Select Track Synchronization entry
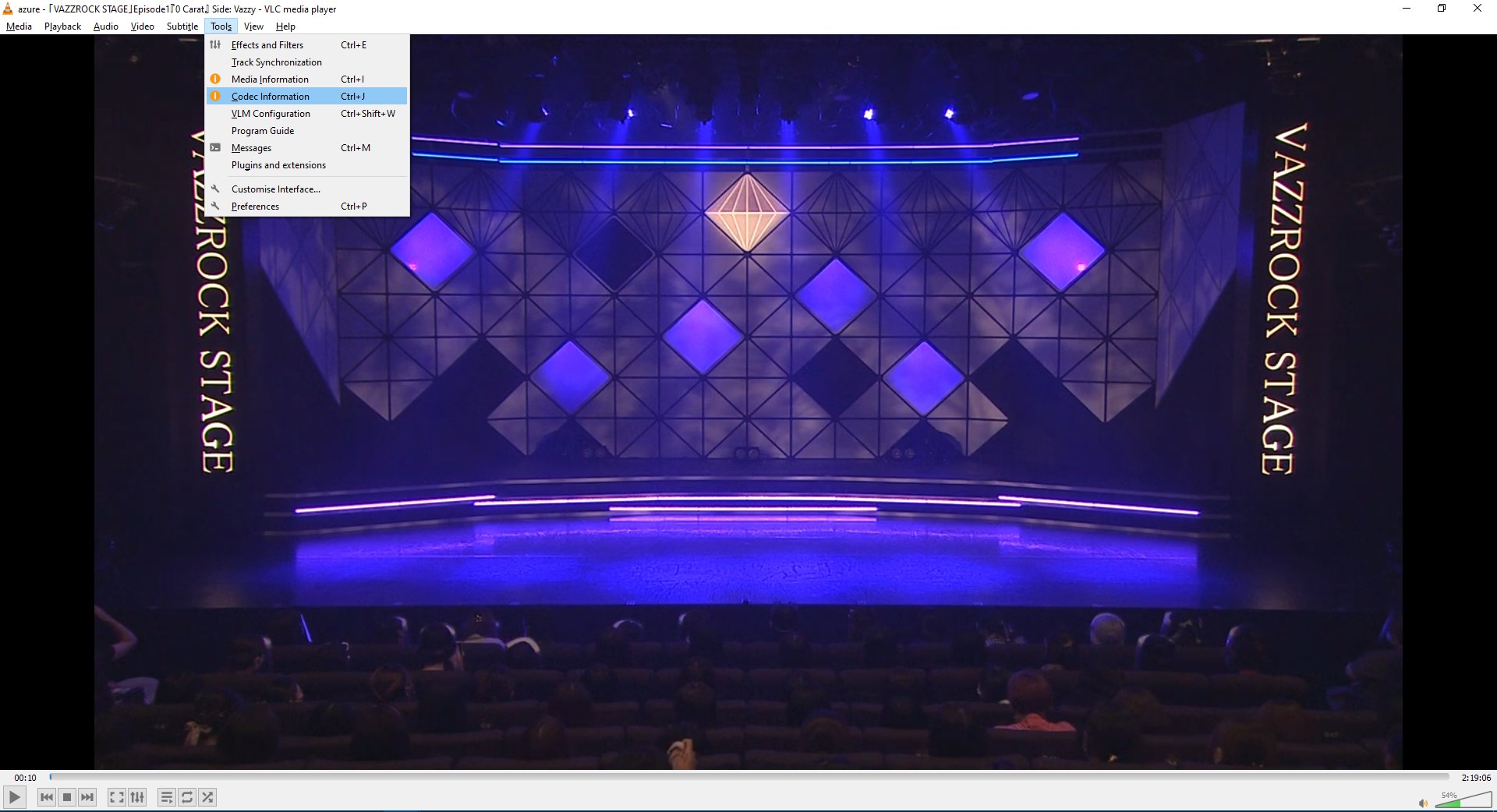Screen dimensions: 1497x812 [x=306, y=62]
